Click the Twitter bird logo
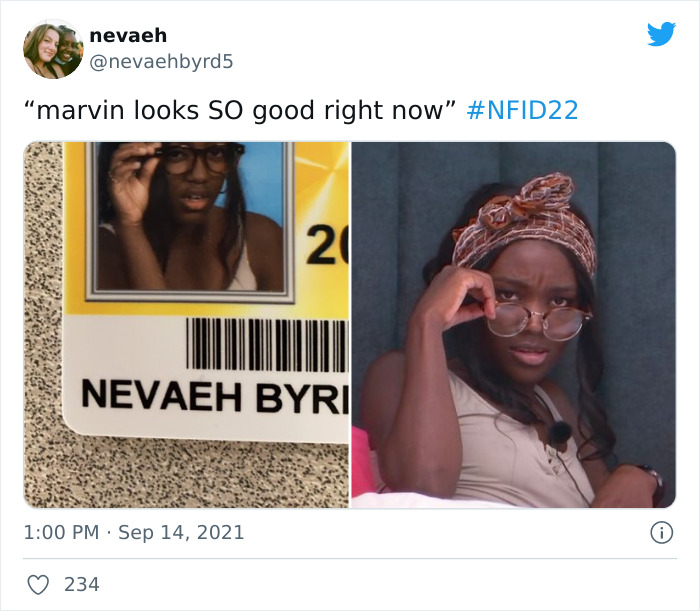This screenshot has height=611, width=700. pyautogui.click(x=661, y=33)
